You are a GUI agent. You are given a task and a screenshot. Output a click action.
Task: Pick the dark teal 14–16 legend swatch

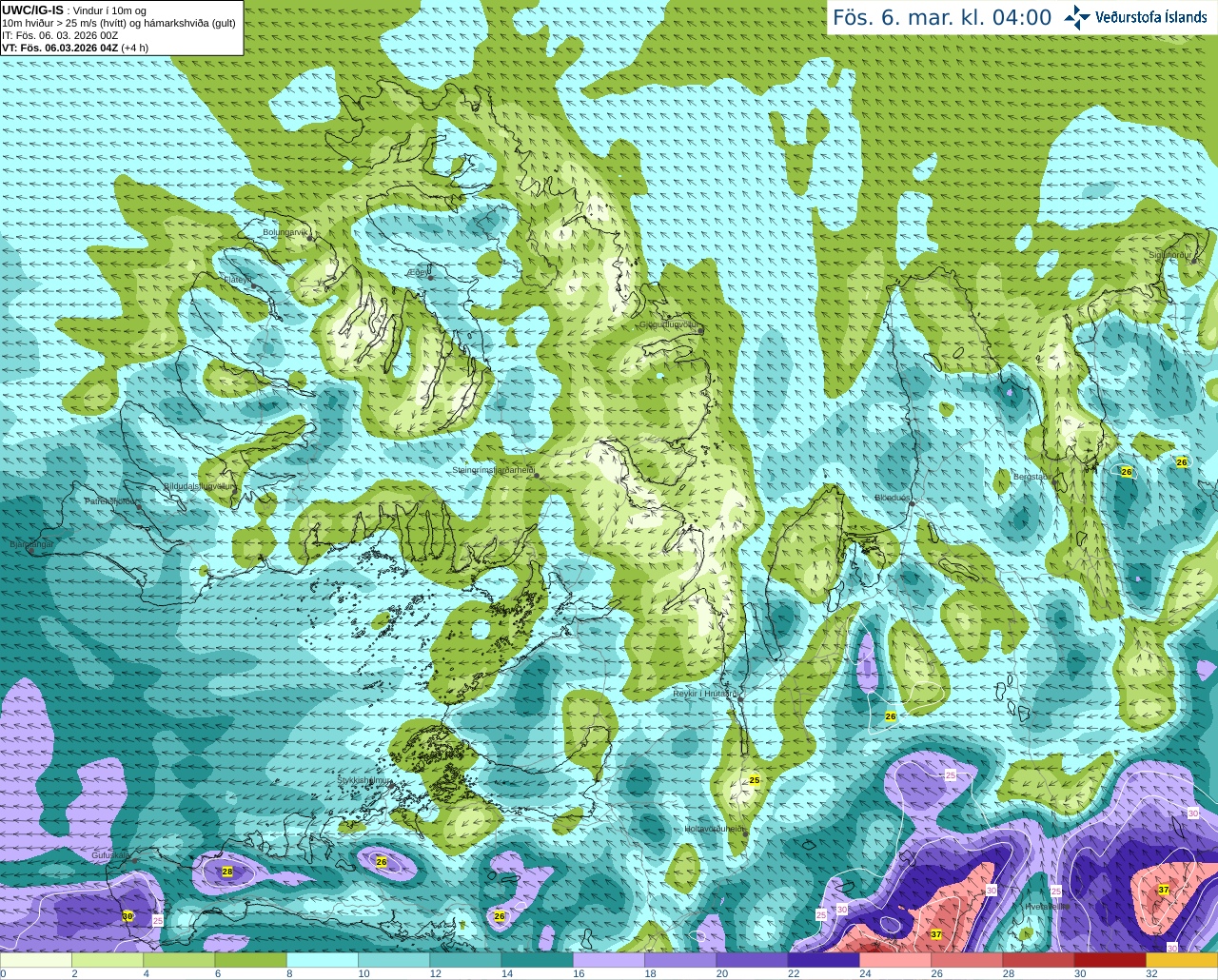(x=538, y=960)
